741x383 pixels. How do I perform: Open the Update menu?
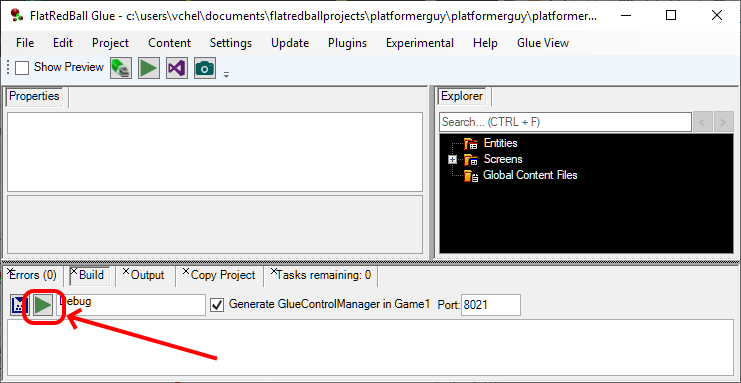tap(290, 43)
